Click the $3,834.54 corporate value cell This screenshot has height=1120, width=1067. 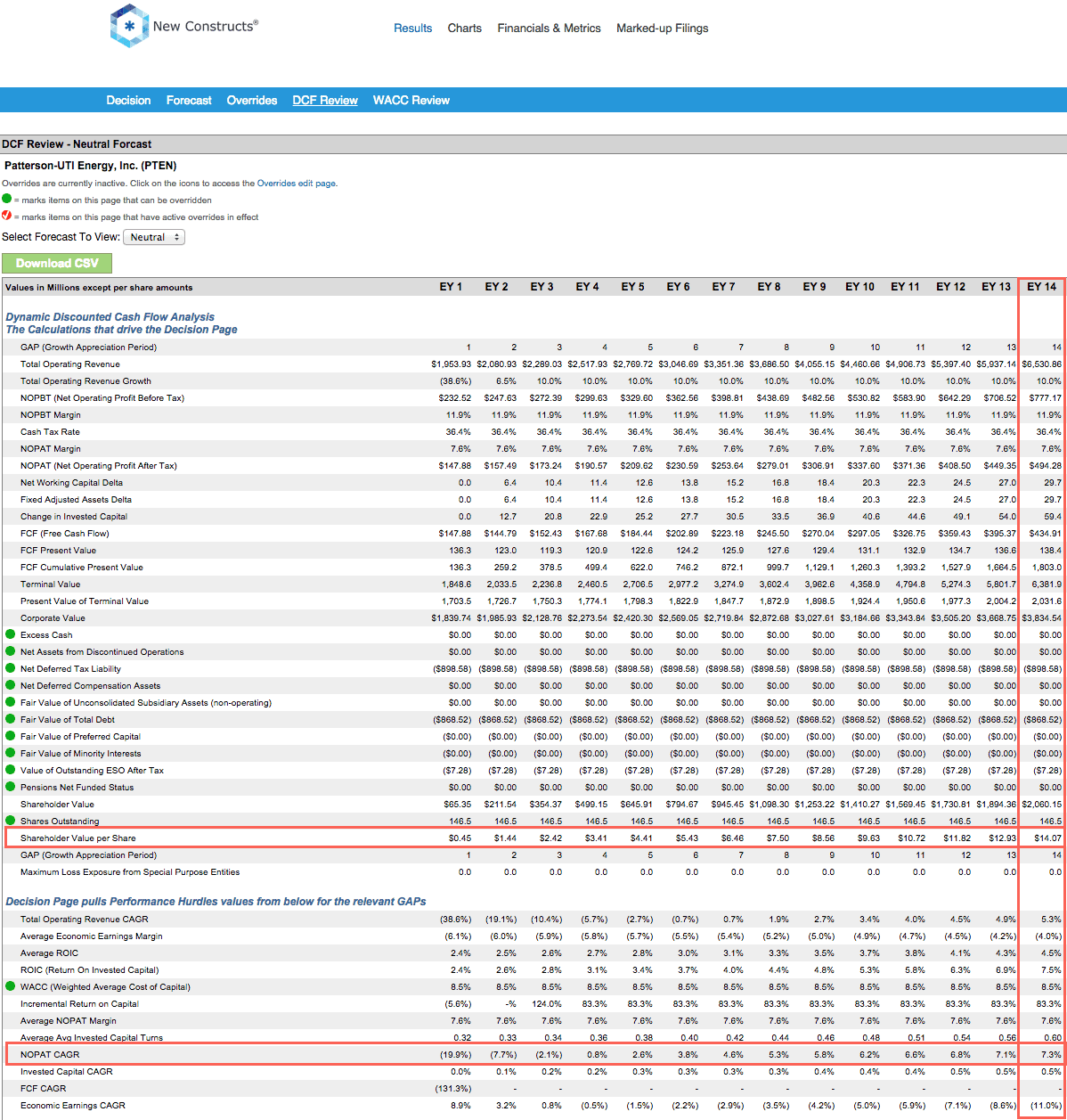click(1040, 617)
